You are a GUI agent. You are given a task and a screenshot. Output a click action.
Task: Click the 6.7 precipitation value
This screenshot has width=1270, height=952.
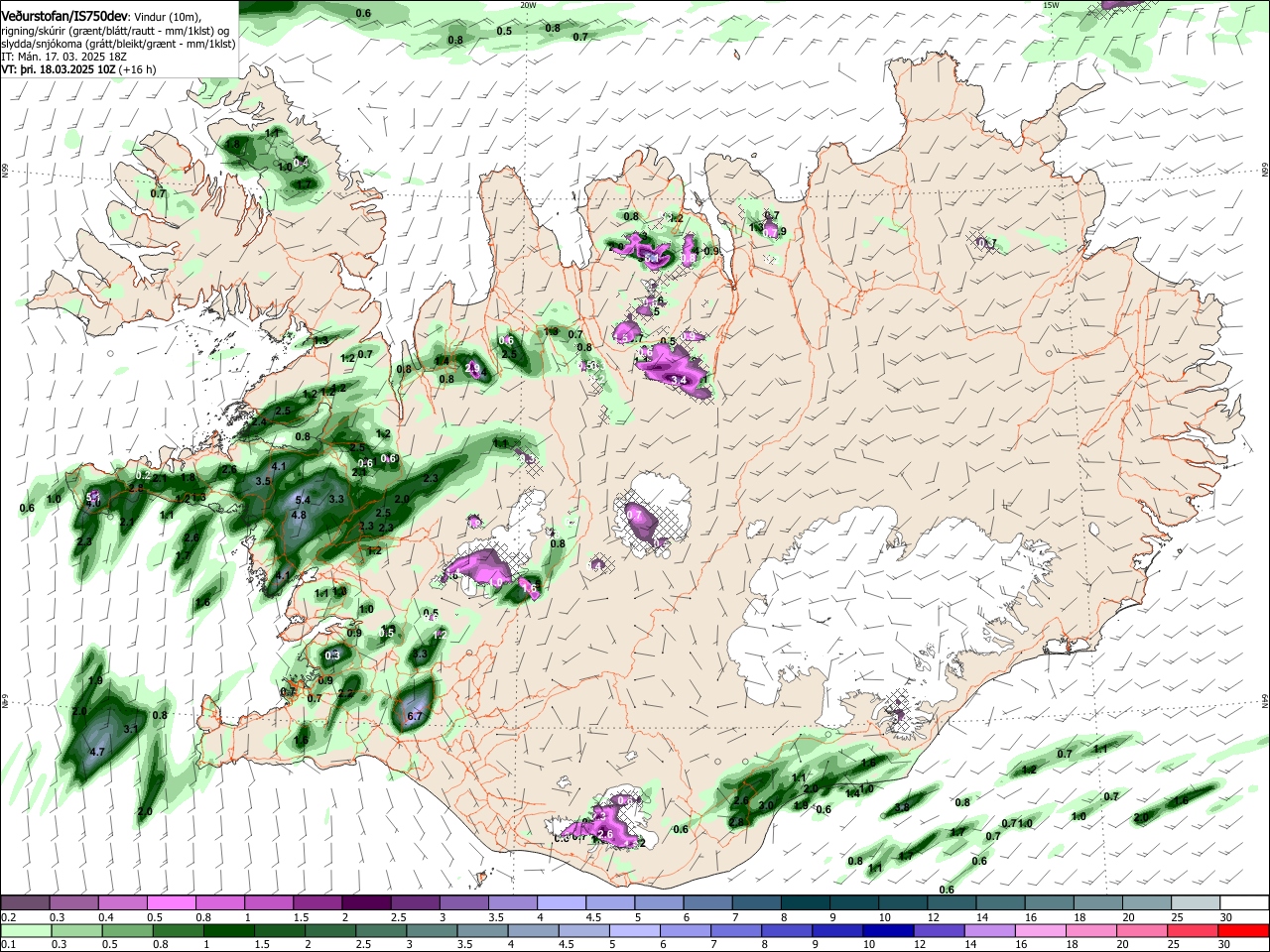point(415,716)
